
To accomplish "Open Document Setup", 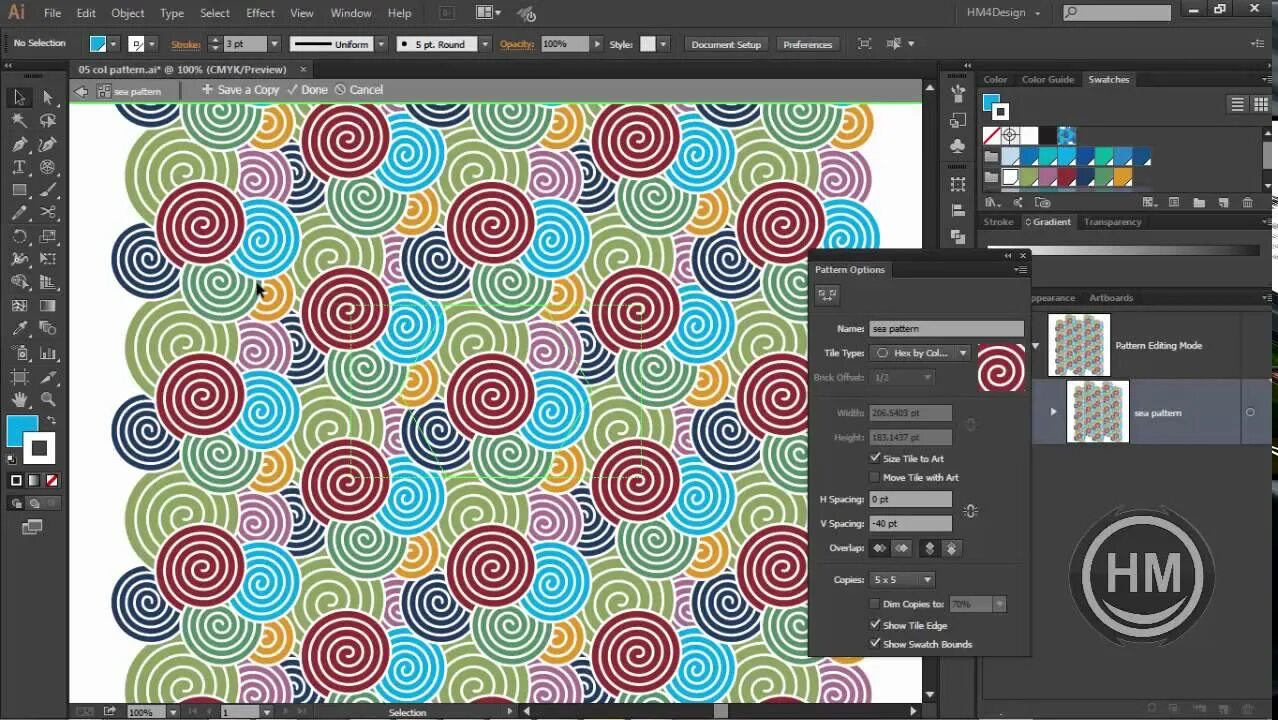I will pyautogui.click(x=726, y=44).
